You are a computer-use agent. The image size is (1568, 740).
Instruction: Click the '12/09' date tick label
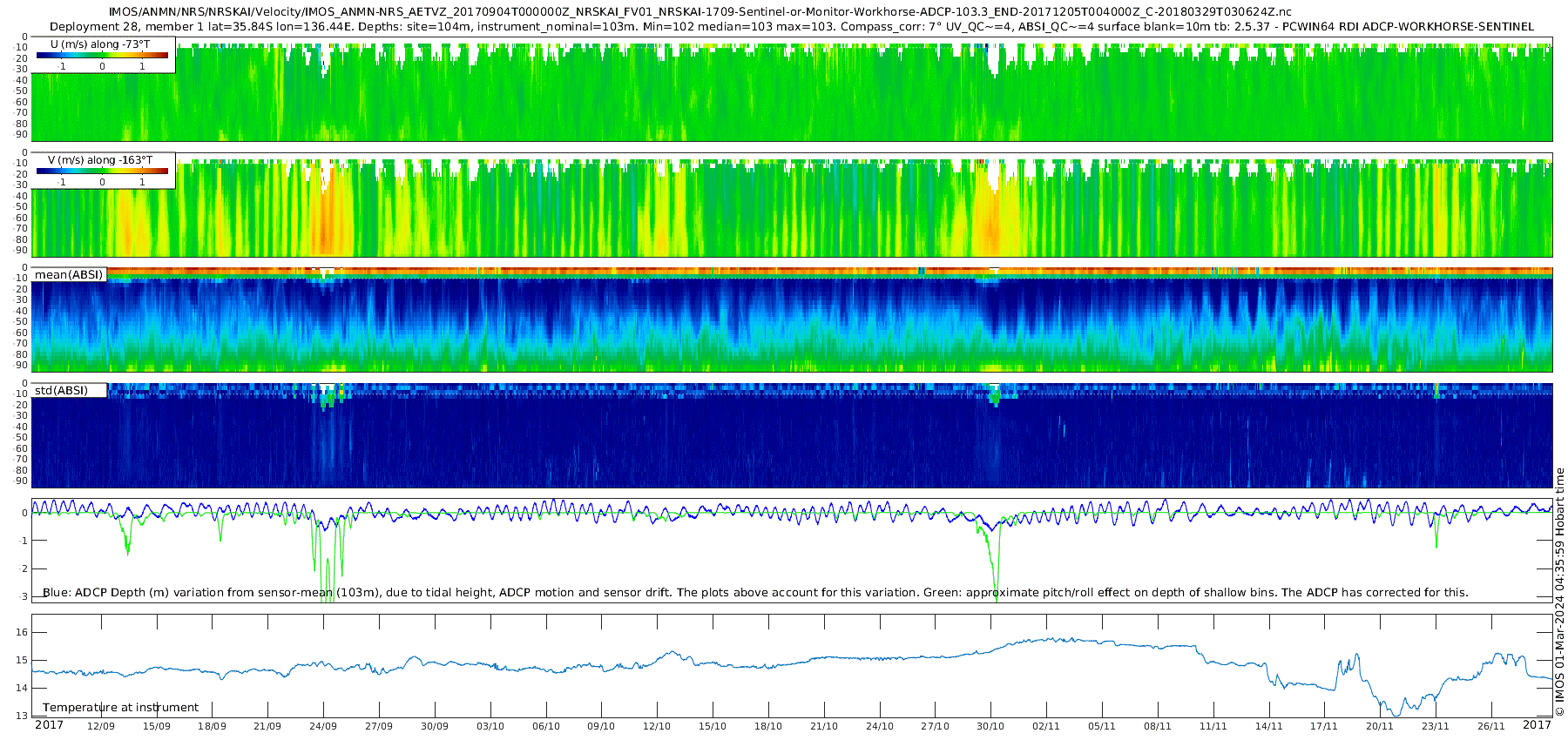click(x=101, y=726)
